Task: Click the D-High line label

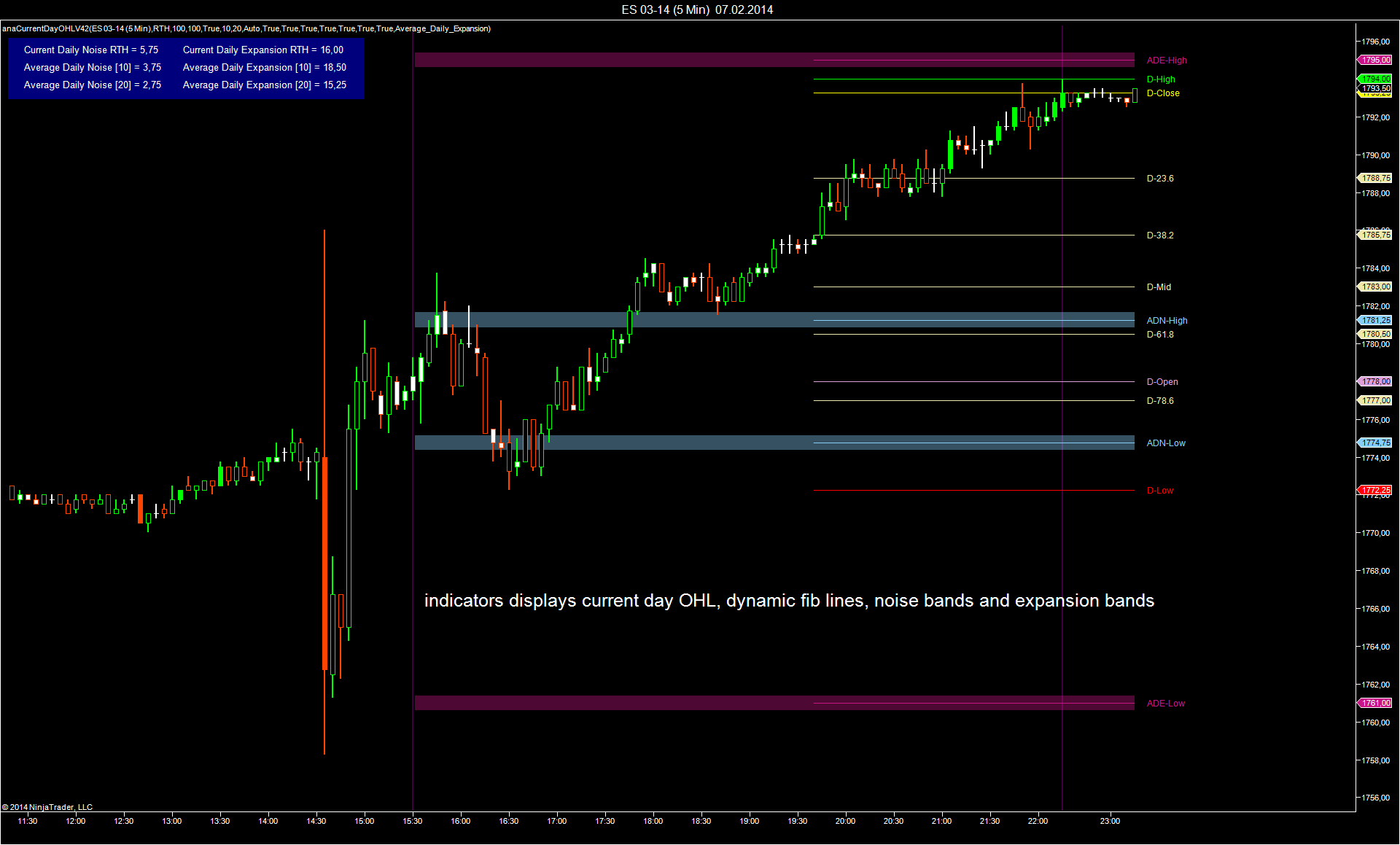Action: [1160, 79]
